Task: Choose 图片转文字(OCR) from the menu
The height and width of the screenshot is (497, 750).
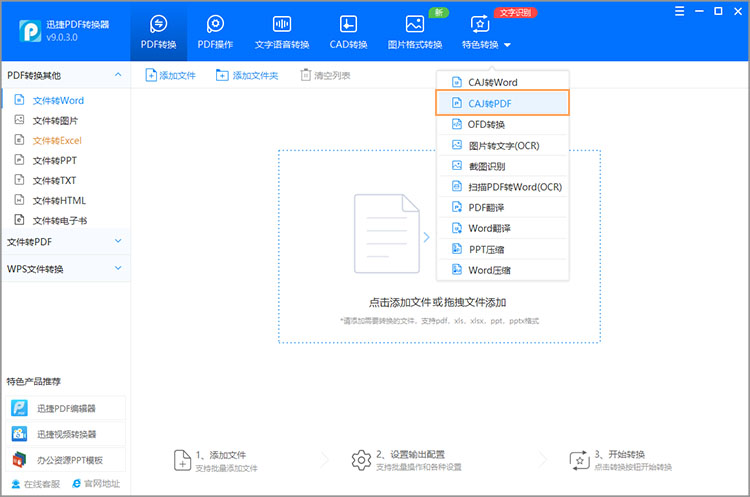Action: pyautogui.click(x=502, y=145)
